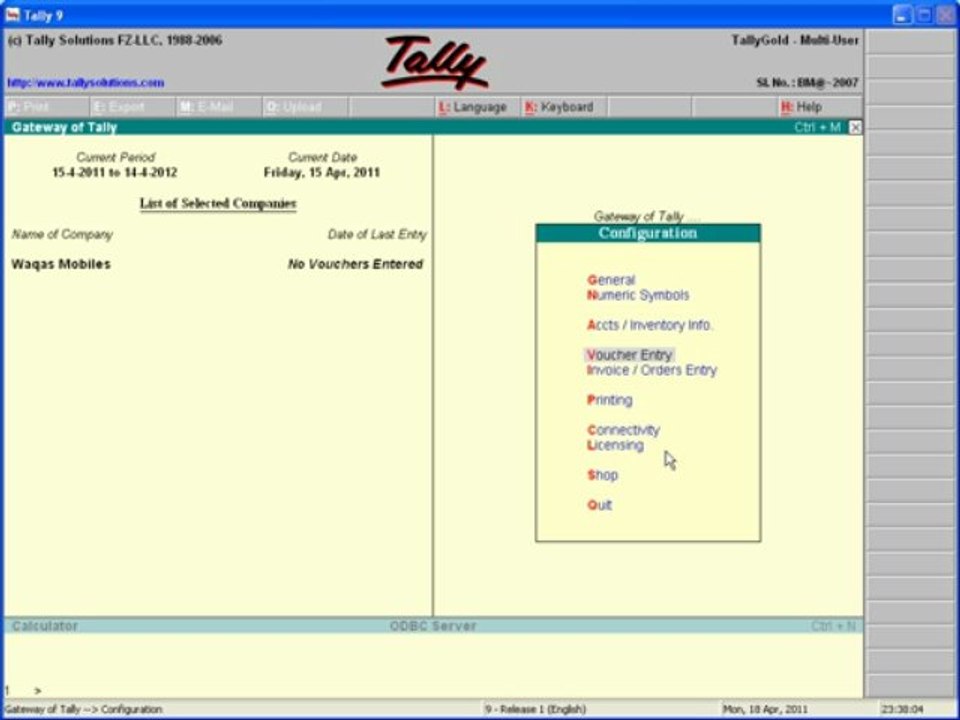Select Printing in Configuration menu

coord(610,400)
